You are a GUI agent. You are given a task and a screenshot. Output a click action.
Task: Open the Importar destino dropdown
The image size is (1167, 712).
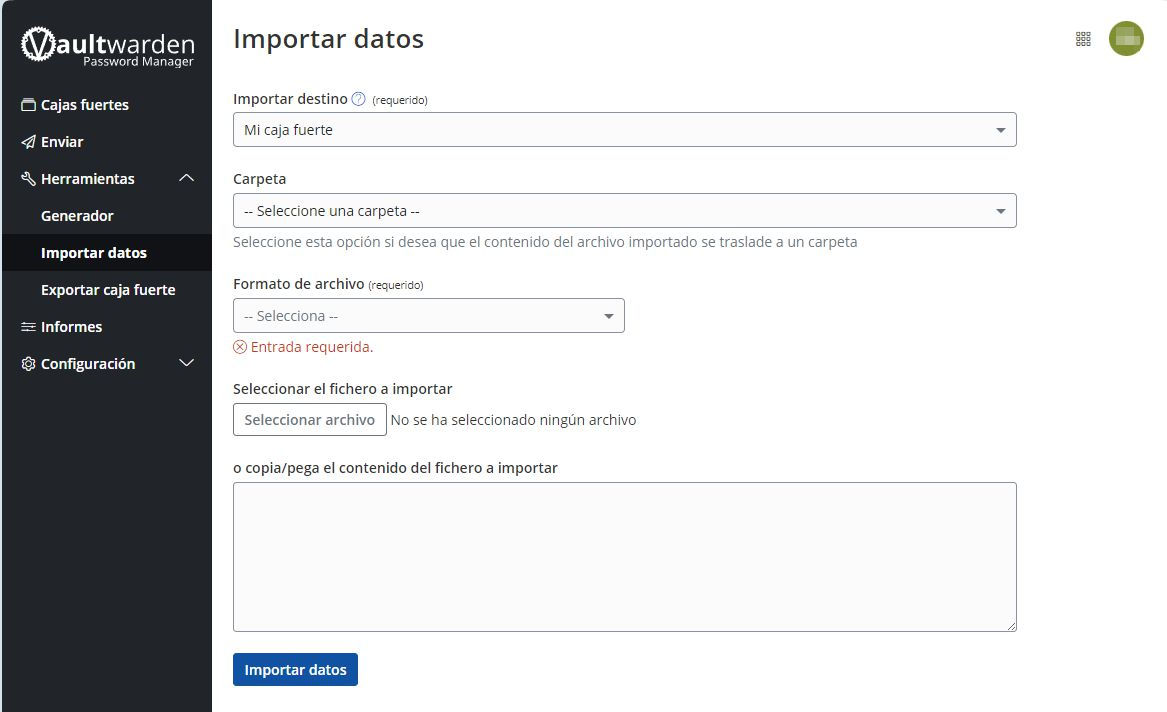624,130
